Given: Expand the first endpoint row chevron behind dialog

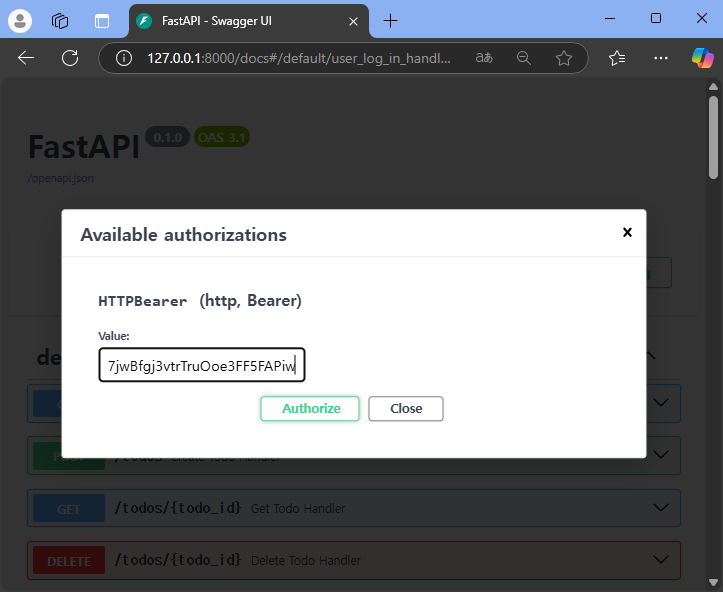Looking at the screenshot, I should pyautogui.click(x=661, y=403).
